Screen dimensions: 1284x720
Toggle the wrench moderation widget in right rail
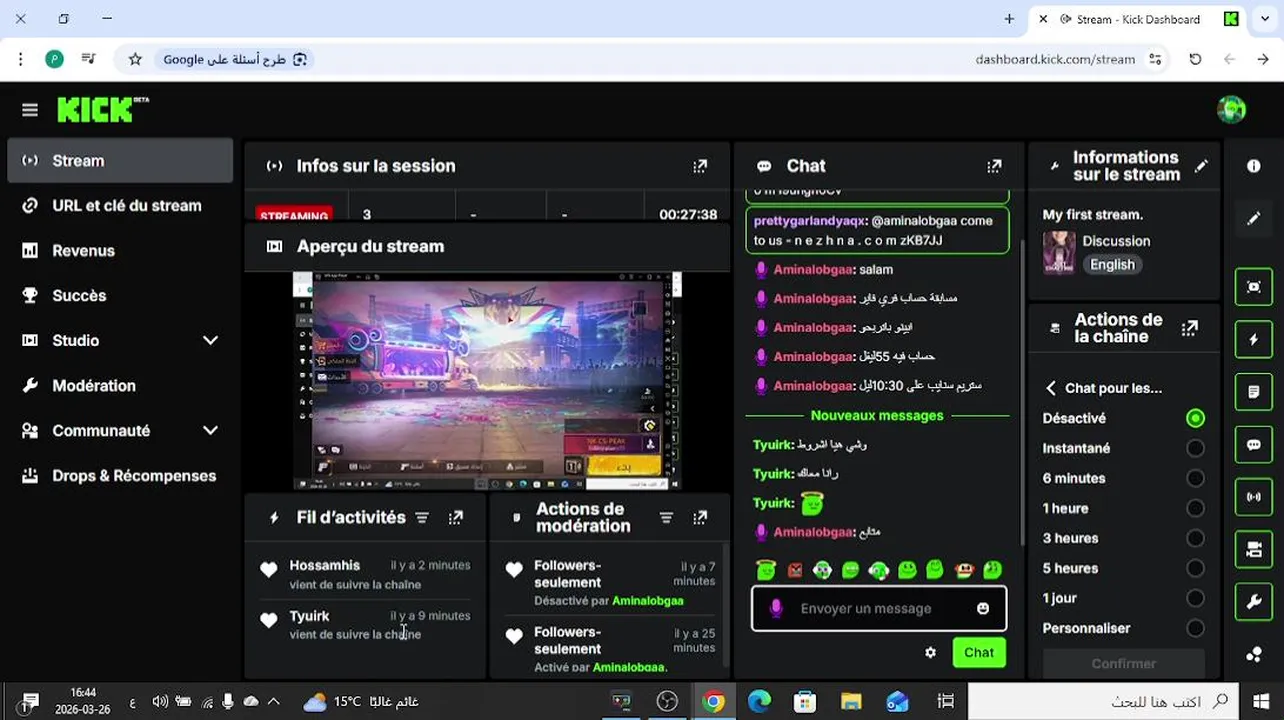[1254, 601]
